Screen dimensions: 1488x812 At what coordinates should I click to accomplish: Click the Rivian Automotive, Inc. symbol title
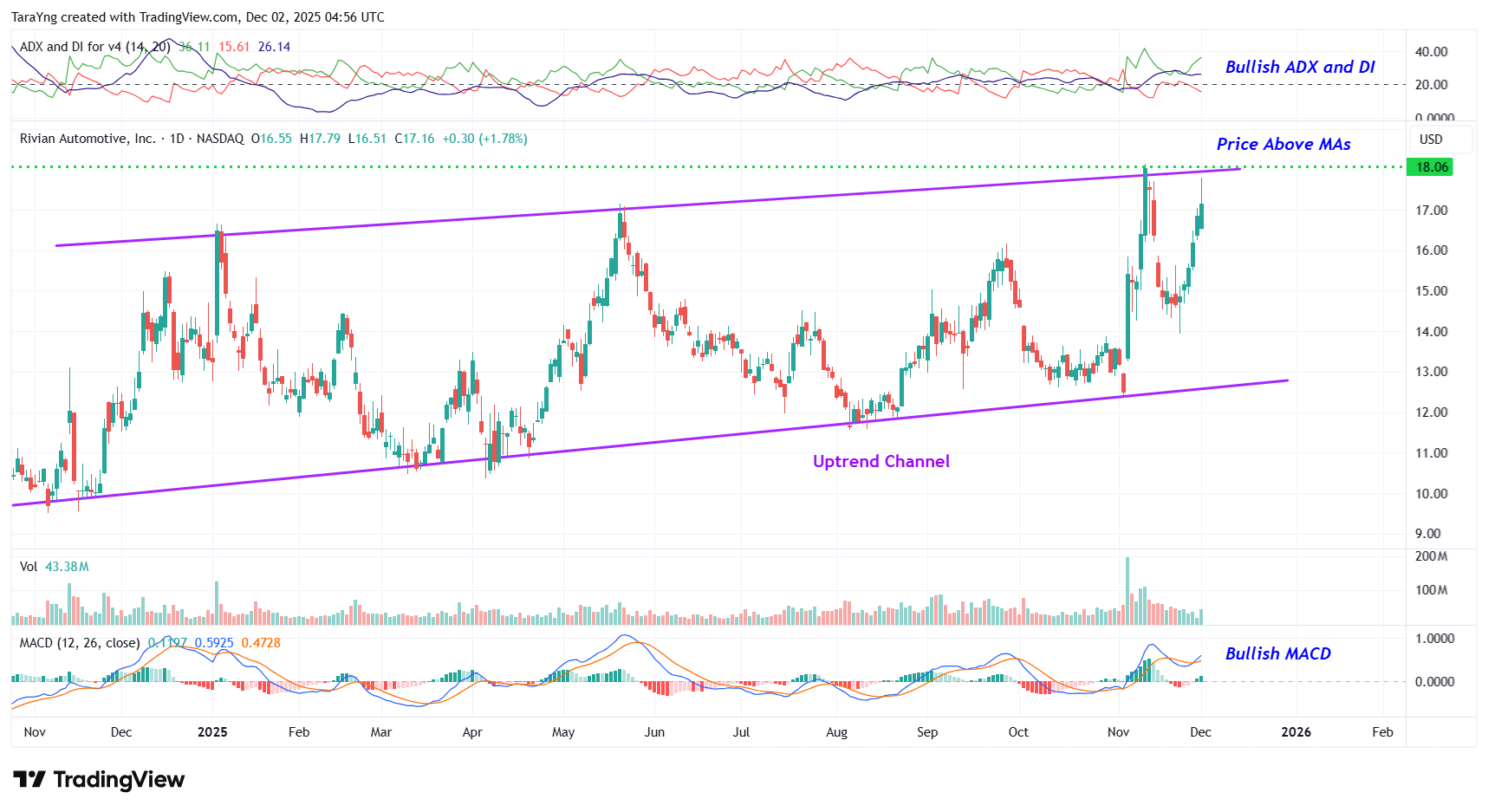[x=88, y=139]
